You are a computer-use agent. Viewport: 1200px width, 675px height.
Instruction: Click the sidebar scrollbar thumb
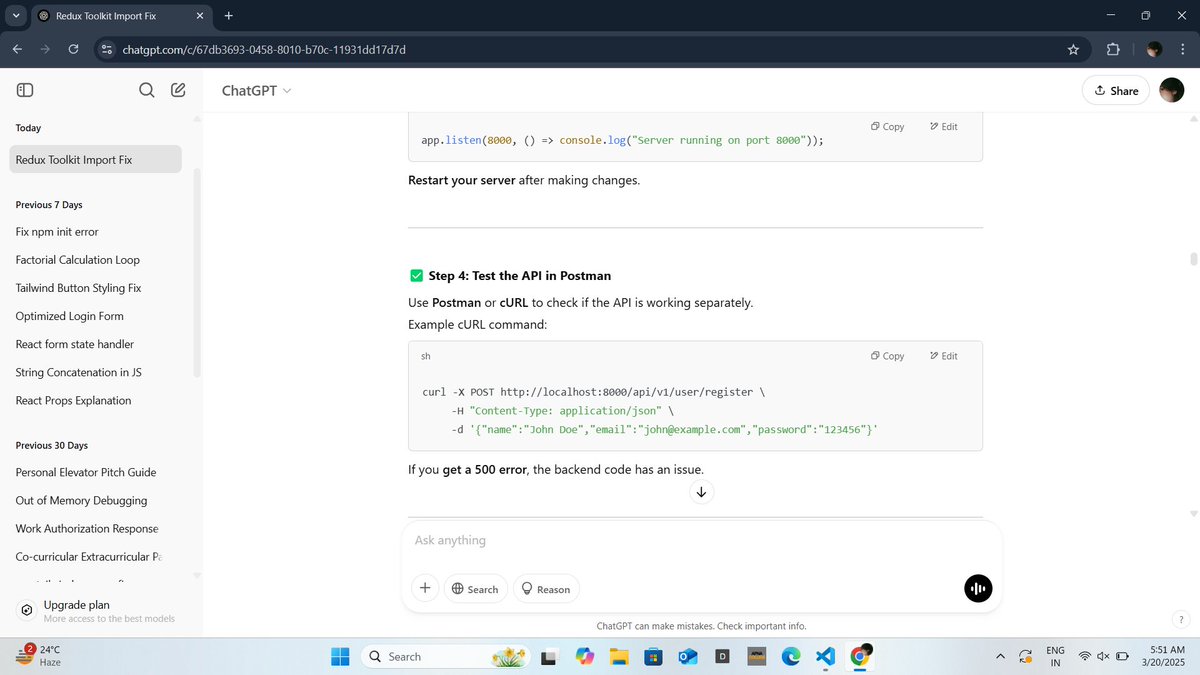197,272
